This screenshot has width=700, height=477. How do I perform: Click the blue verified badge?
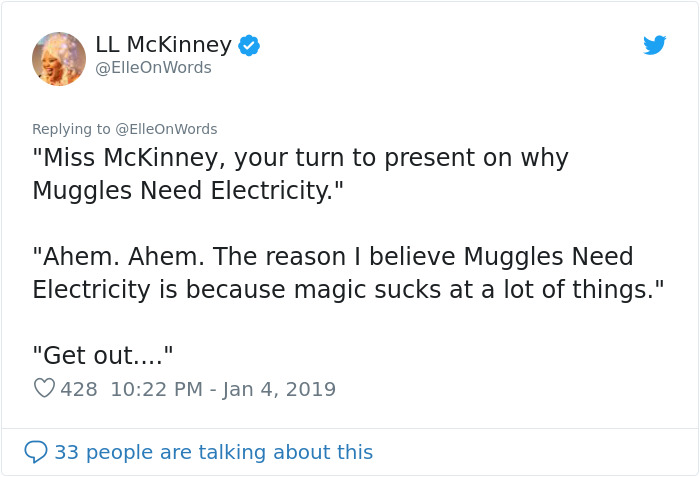point(249,45)
